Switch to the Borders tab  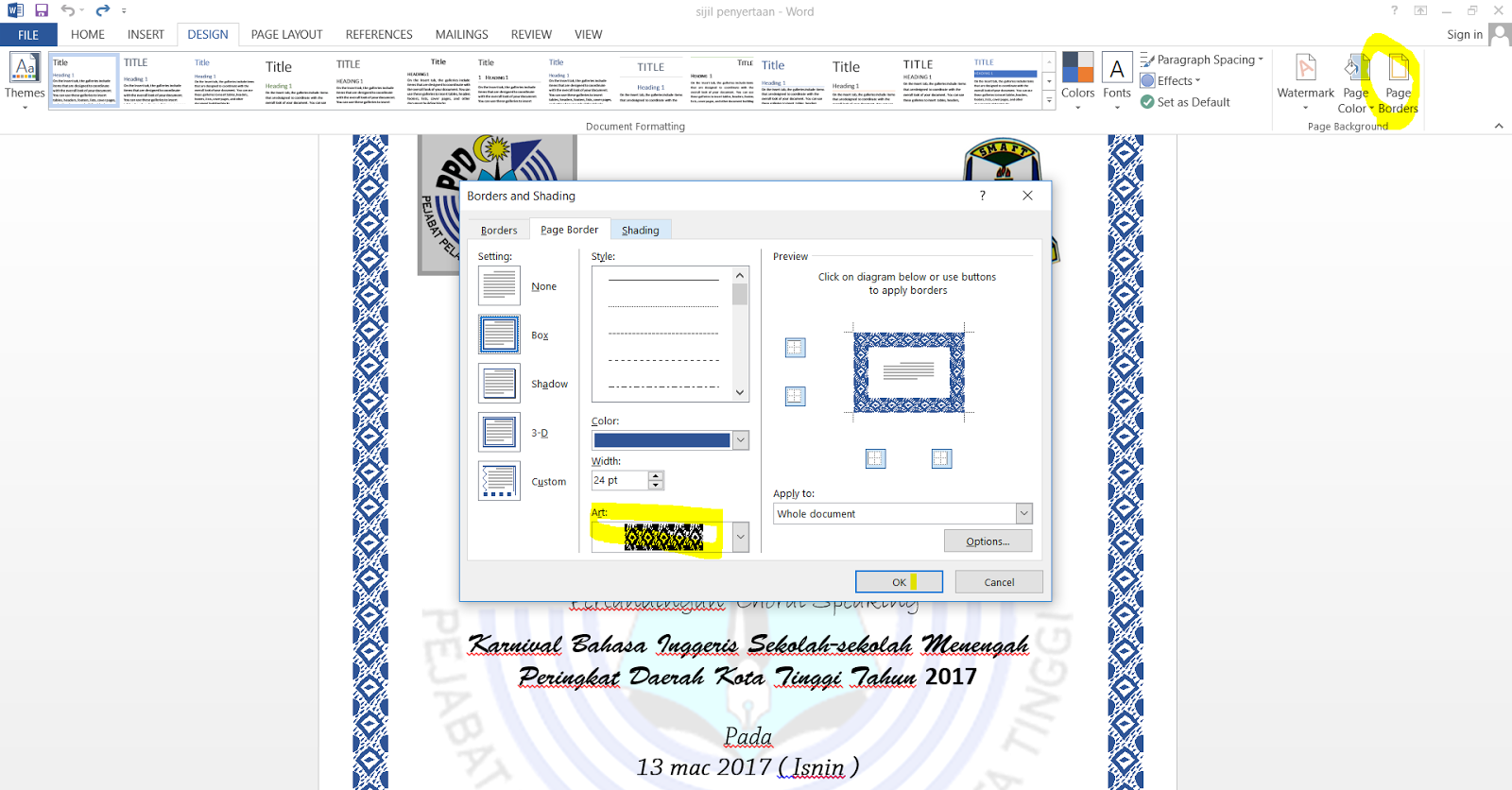point(499,230)
